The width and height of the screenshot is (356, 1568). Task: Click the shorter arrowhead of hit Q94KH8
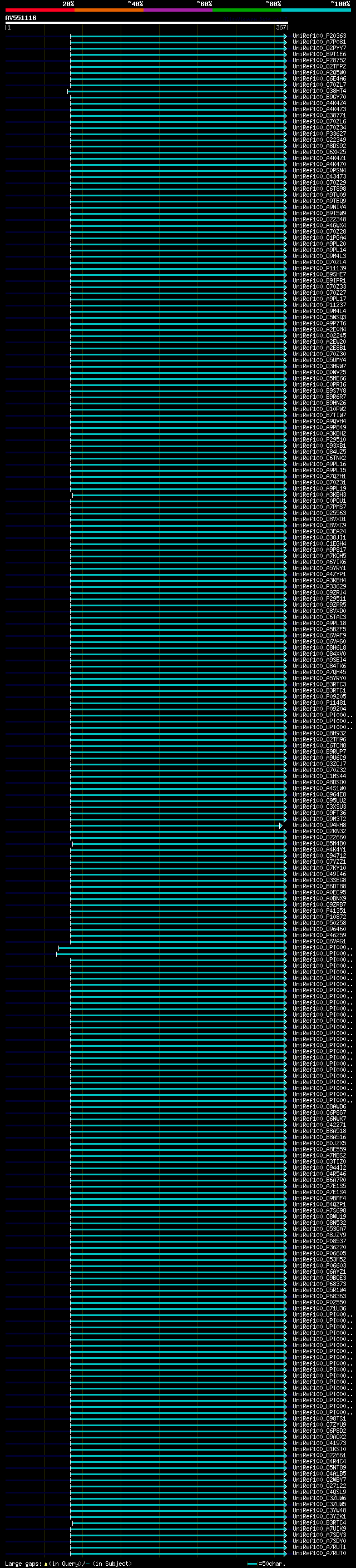coord(281,825)
